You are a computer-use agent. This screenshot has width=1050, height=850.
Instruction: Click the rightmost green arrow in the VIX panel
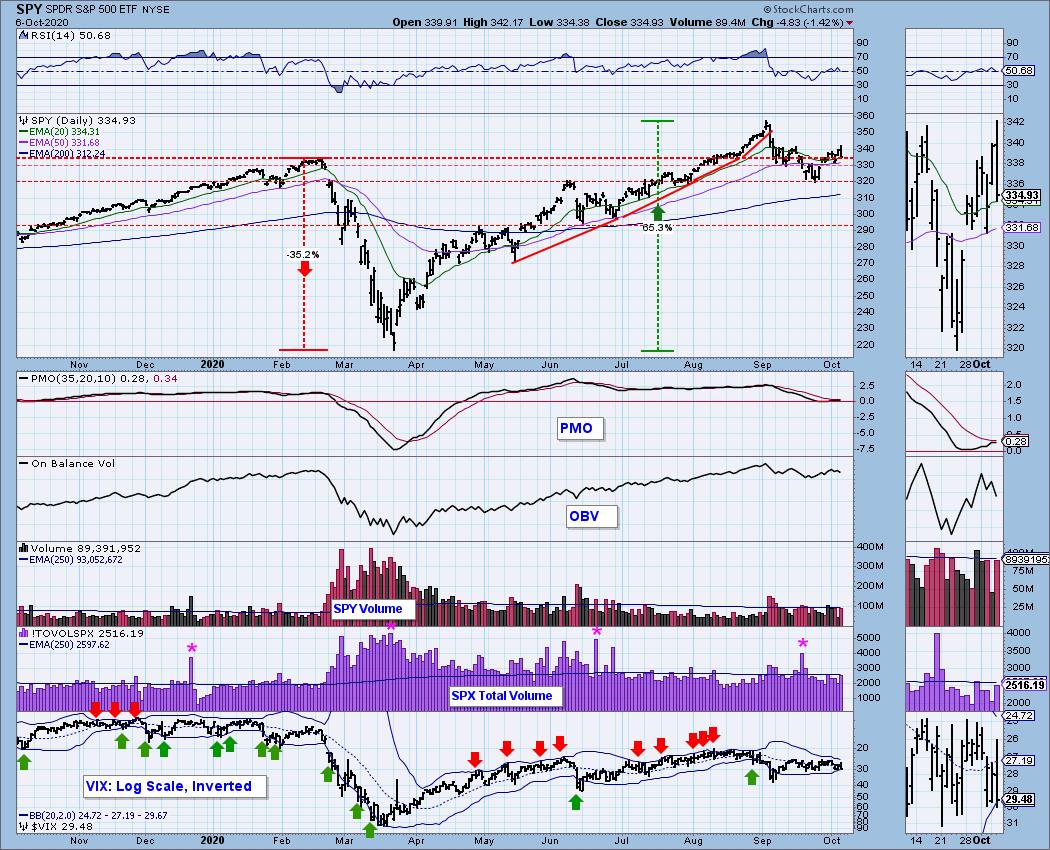click(752, 775)
